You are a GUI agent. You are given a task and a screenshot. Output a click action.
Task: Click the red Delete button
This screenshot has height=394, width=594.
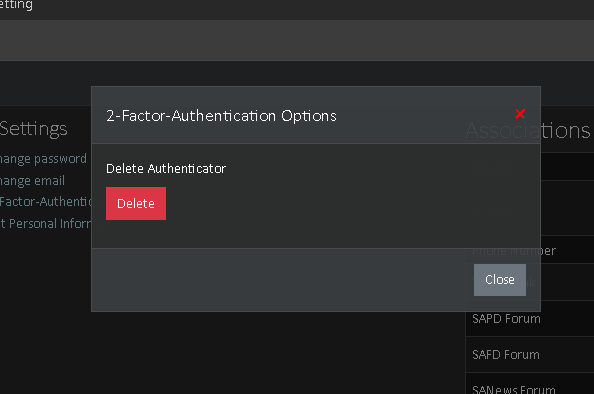coord(136,203)
